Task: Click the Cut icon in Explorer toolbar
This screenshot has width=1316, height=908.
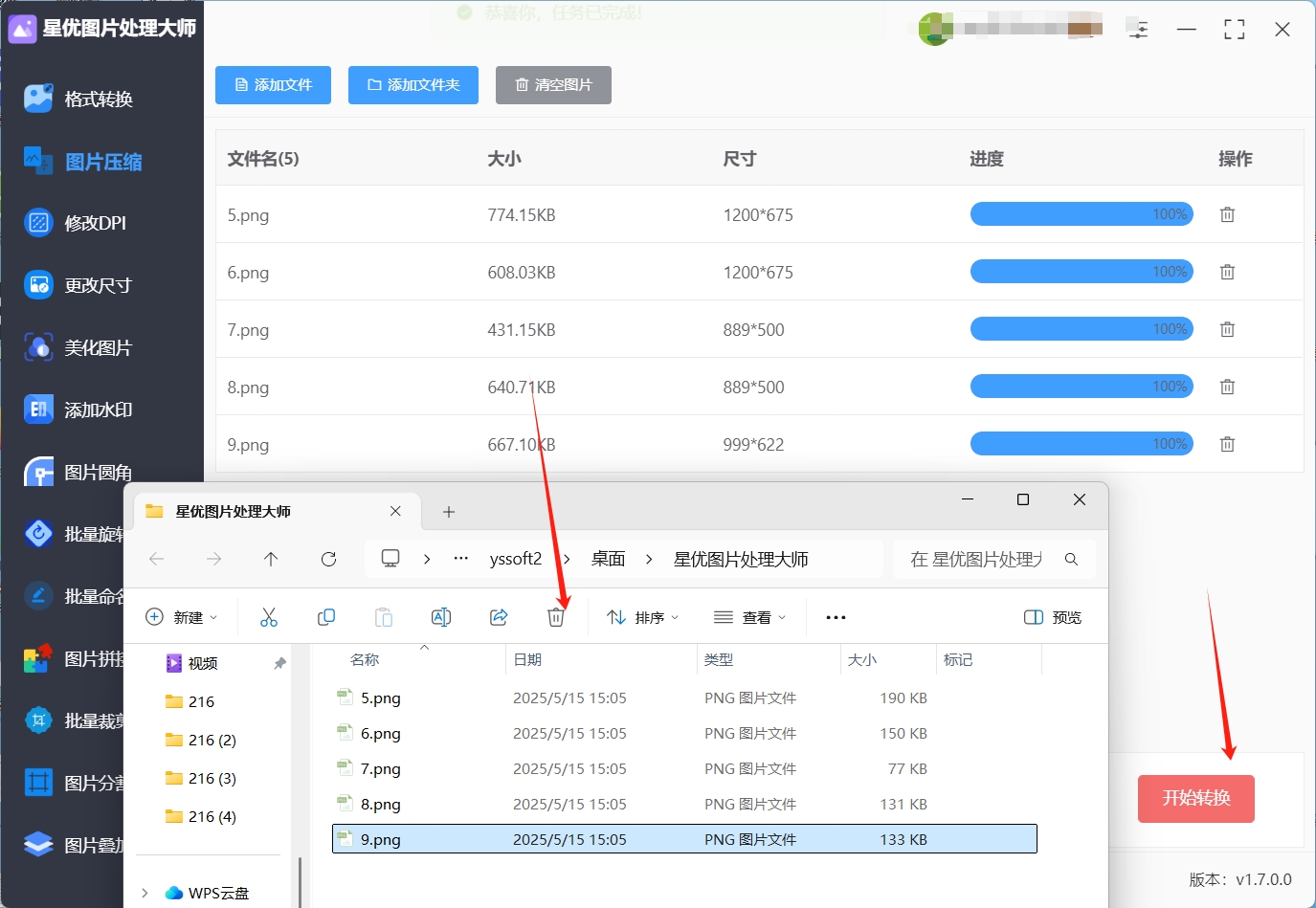Action: 269,617
